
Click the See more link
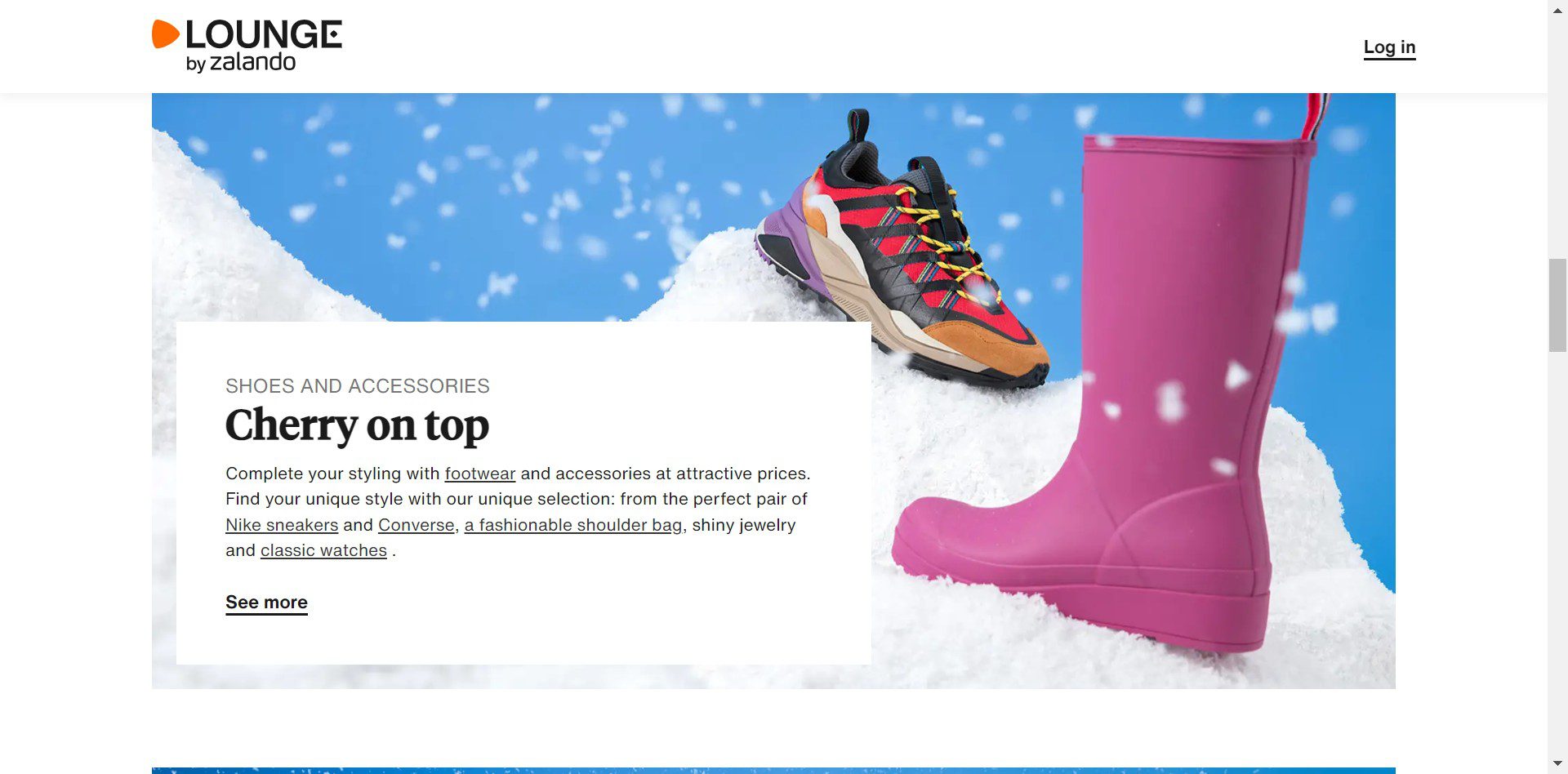click(266, 603)
